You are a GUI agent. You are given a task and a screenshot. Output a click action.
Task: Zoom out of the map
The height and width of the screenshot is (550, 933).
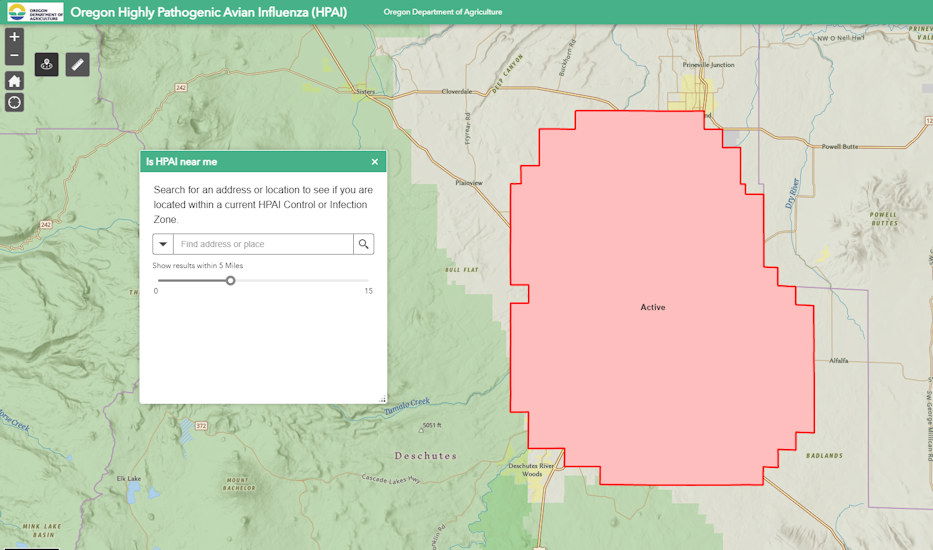14,55
